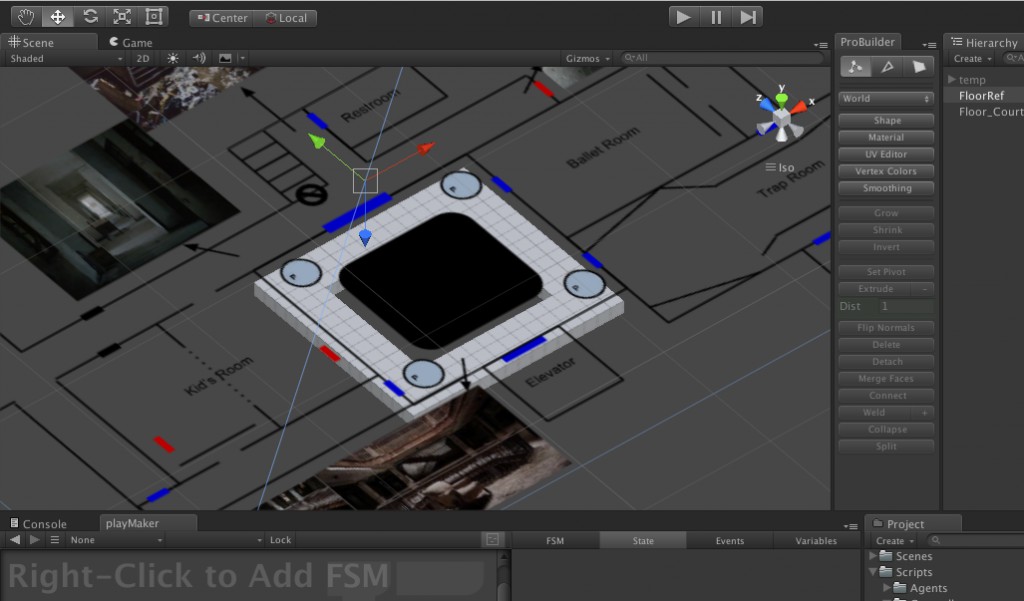The height and width of the screenshot is (601, 1024).
Task: Open the Console tab
Action: tap(38, 524)
